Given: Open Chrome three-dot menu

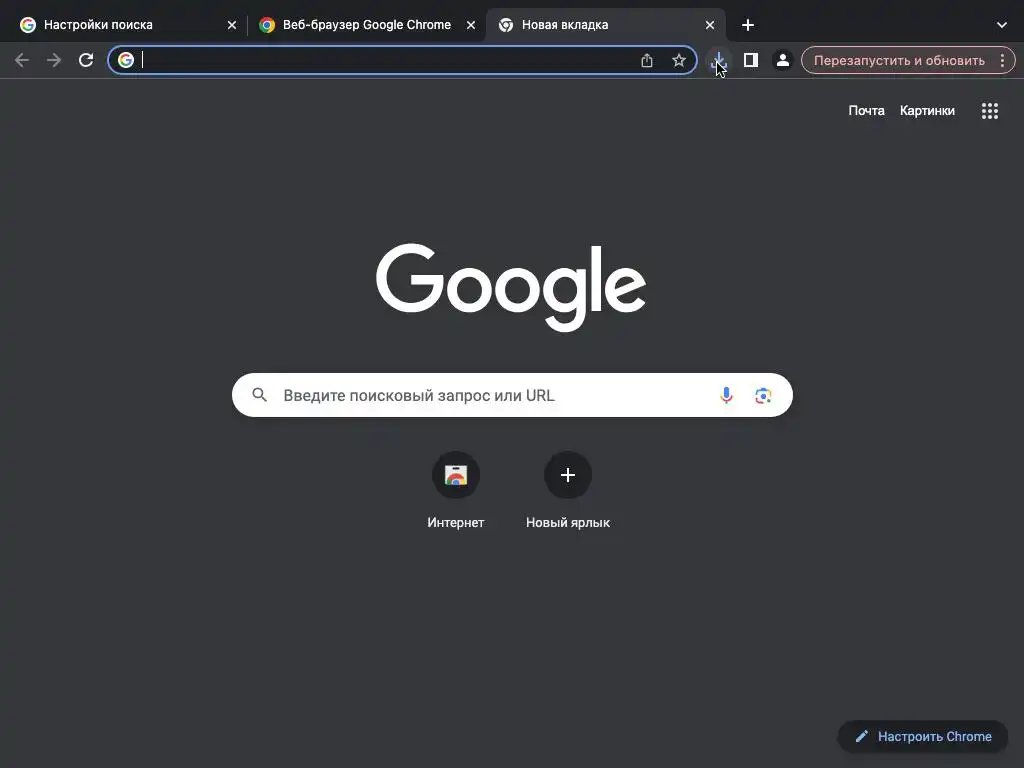Looking at the screenshot, I should pyautogui.click(x=1002, y=60).
